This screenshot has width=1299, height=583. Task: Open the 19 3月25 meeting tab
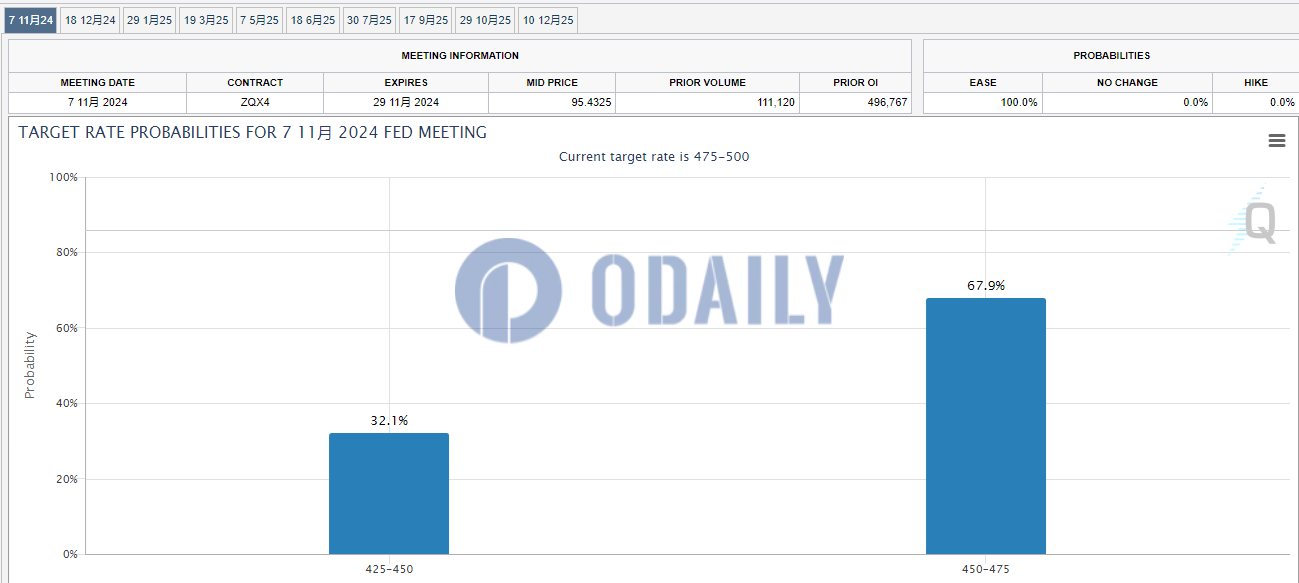[206, 20]
